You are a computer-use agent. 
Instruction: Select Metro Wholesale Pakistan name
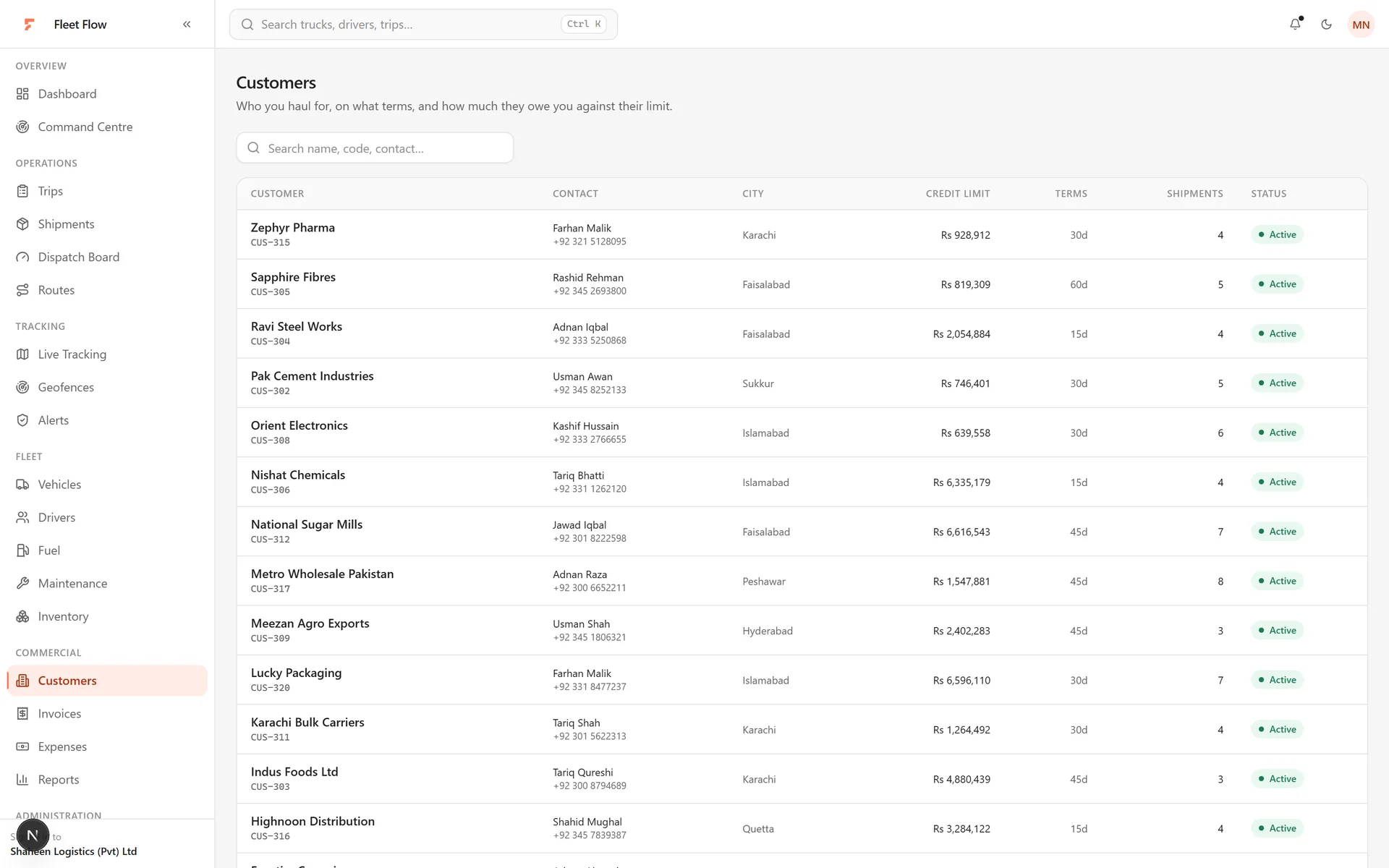pyautogui.click(x=322, y=574)
